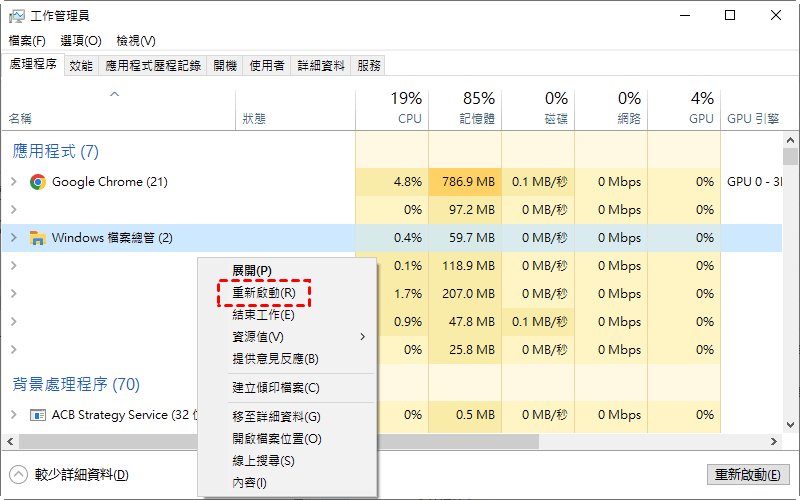Viewport: 800px width, 500px height.
Task: Open the 資源值(V) submenu arrow
Action: coord(362,337)
